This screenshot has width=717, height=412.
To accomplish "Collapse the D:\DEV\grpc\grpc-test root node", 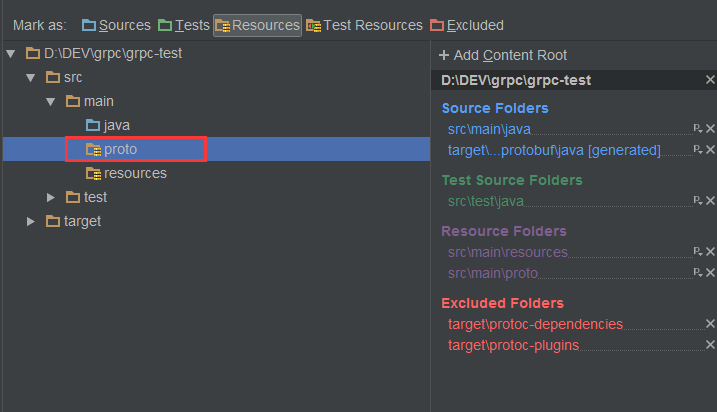I will [11, 54].
